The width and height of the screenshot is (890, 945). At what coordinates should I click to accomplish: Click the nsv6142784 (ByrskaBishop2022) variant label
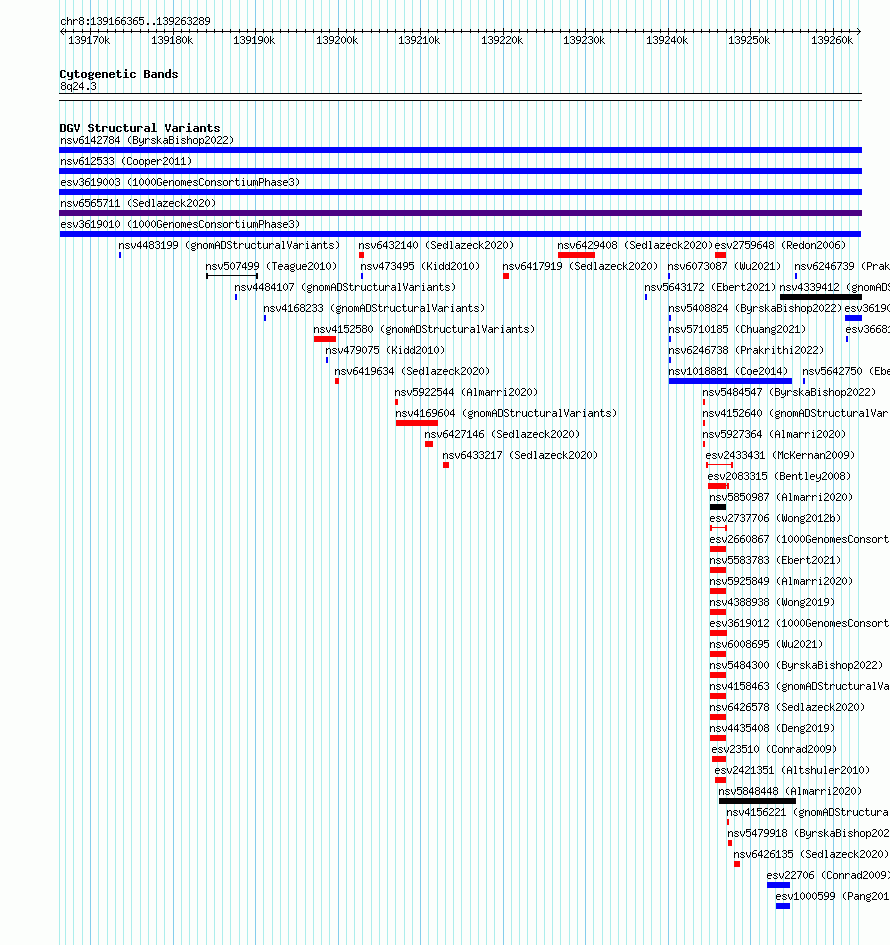(146, 140)
